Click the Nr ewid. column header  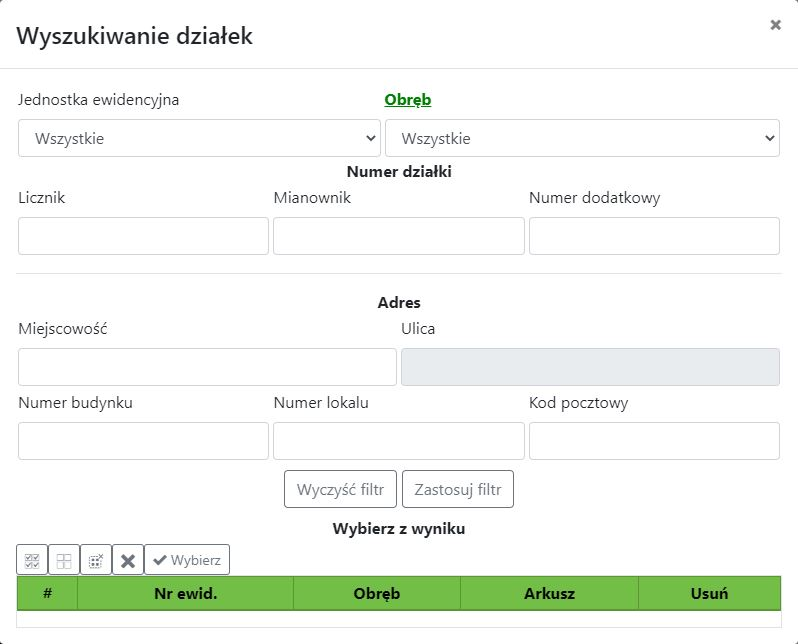[185, 593]
